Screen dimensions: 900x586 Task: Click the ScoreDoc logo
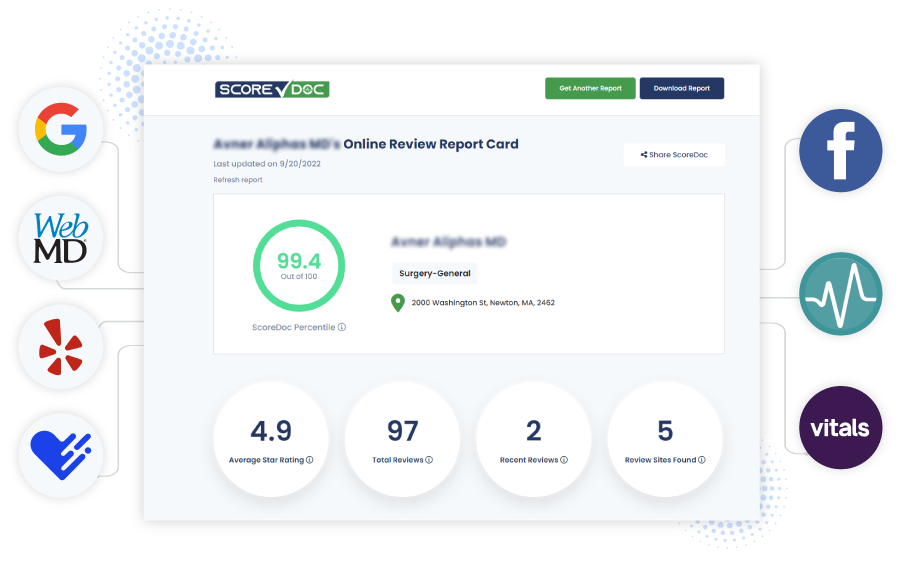pos(272,89)
